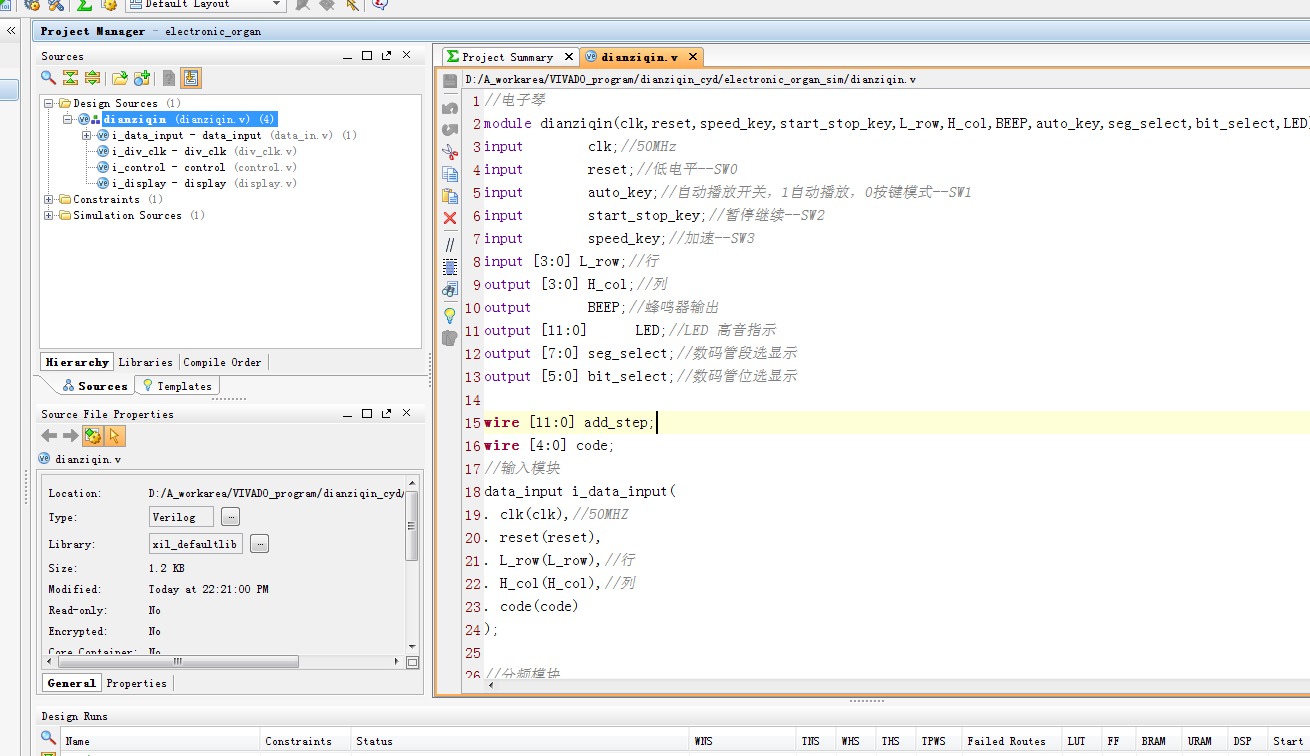Click the browse button next to Verilog type
The width and height of the screenshot is (1310, 756).
pos(230,517)
